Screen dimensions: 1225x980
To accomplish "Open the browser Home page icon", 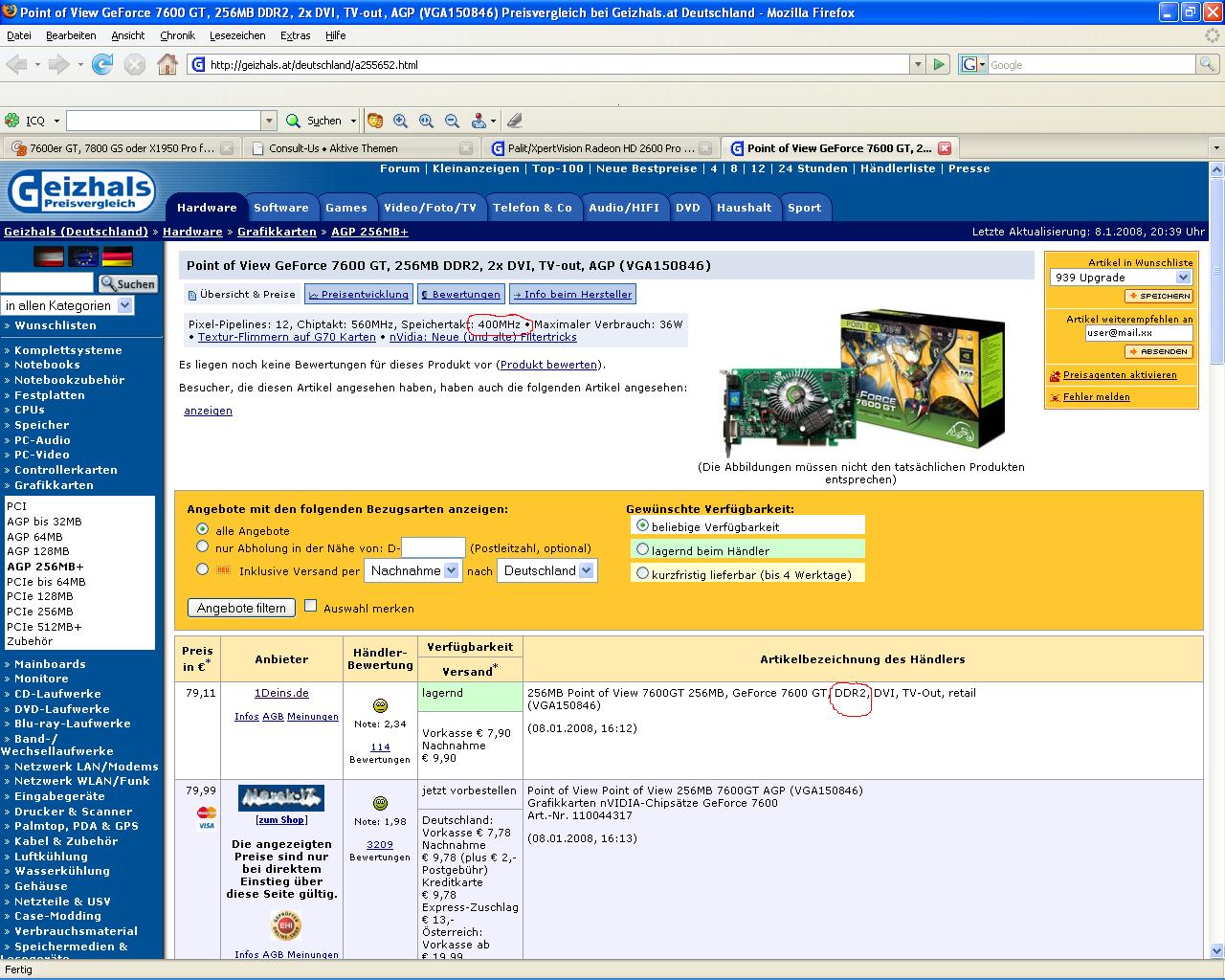I will click(x=167, y=64).
